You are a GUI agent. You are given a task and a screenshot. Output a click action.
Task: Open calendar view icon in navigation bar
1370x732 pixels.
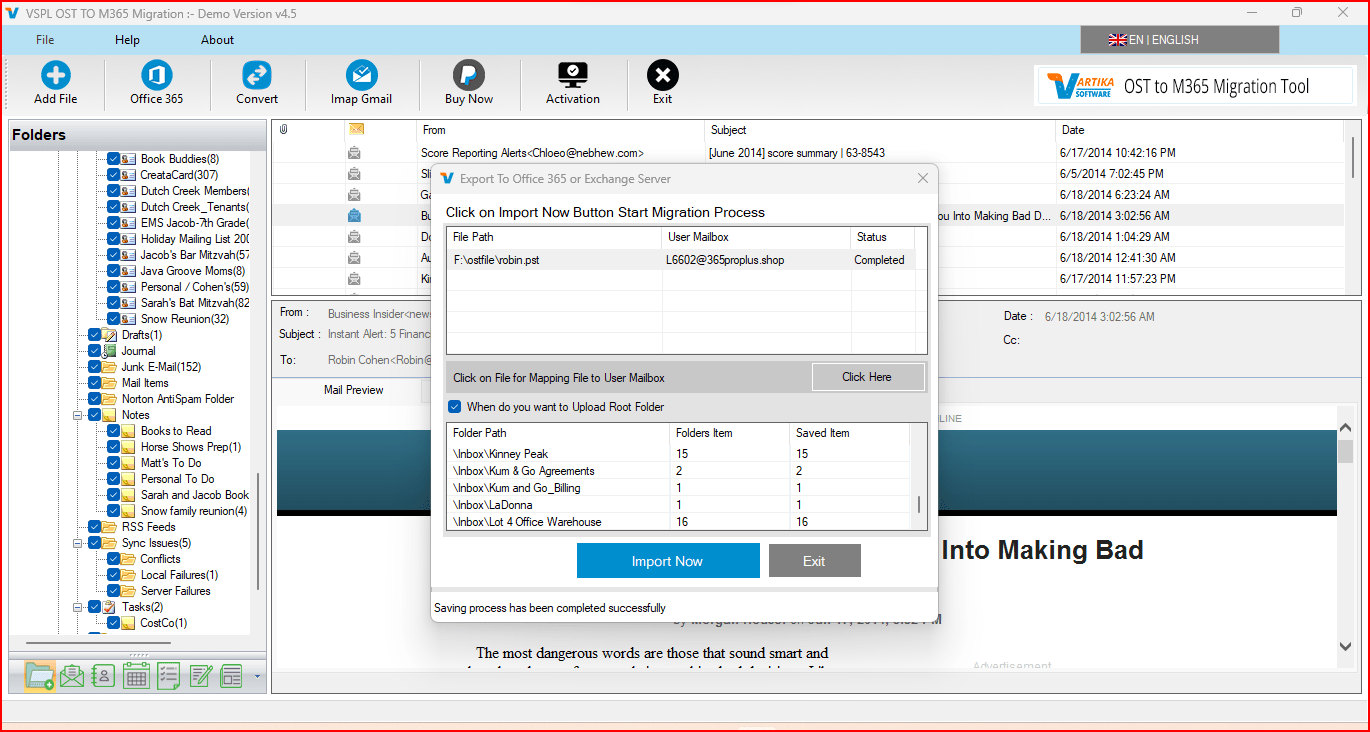point(136,676)
